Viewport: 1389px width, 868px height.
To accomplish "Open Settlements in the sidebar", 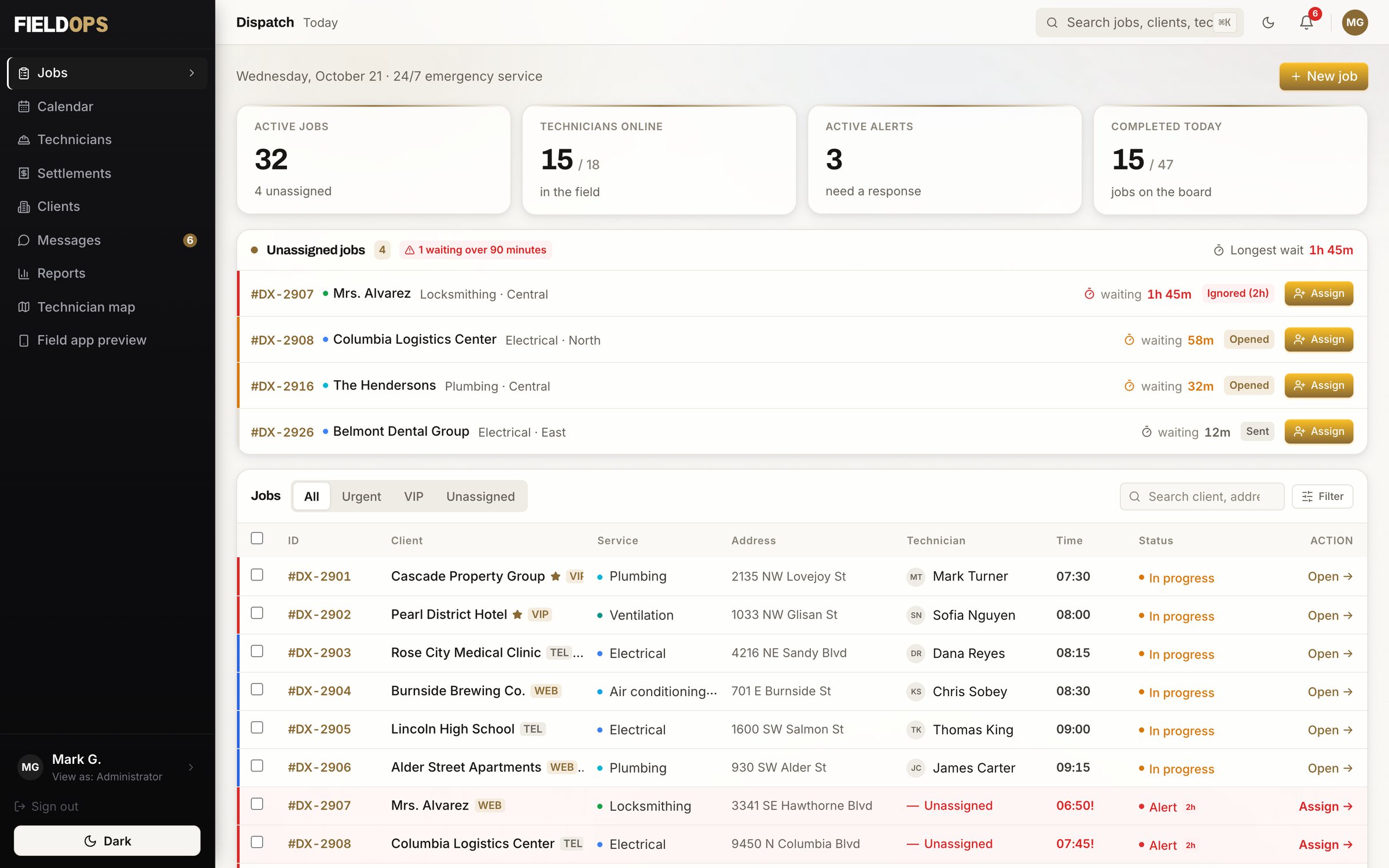I will coord(107,173).
